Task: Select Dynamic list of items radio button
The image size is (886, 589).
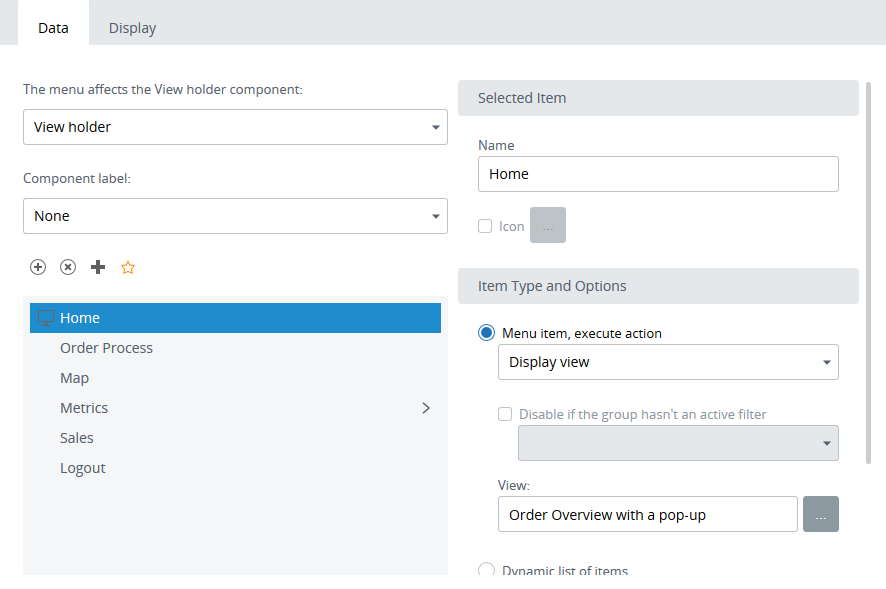Action: [487, 571]
